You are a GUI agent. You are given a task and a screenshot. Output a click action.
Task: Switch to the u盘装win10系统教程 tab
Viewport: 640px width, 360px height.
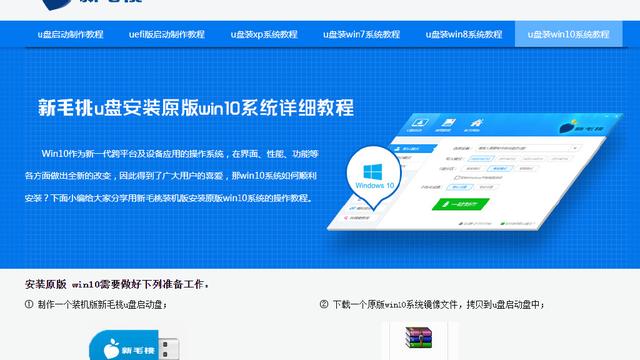point(569,34)
